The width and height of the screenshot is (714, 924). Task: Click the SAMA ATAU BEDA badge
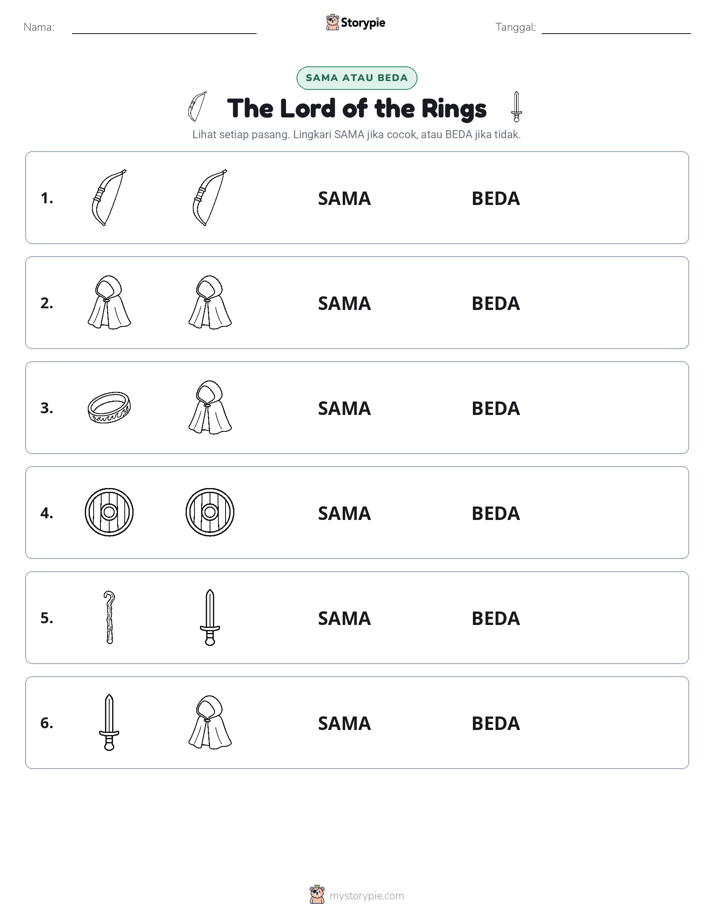coord(357,78)
